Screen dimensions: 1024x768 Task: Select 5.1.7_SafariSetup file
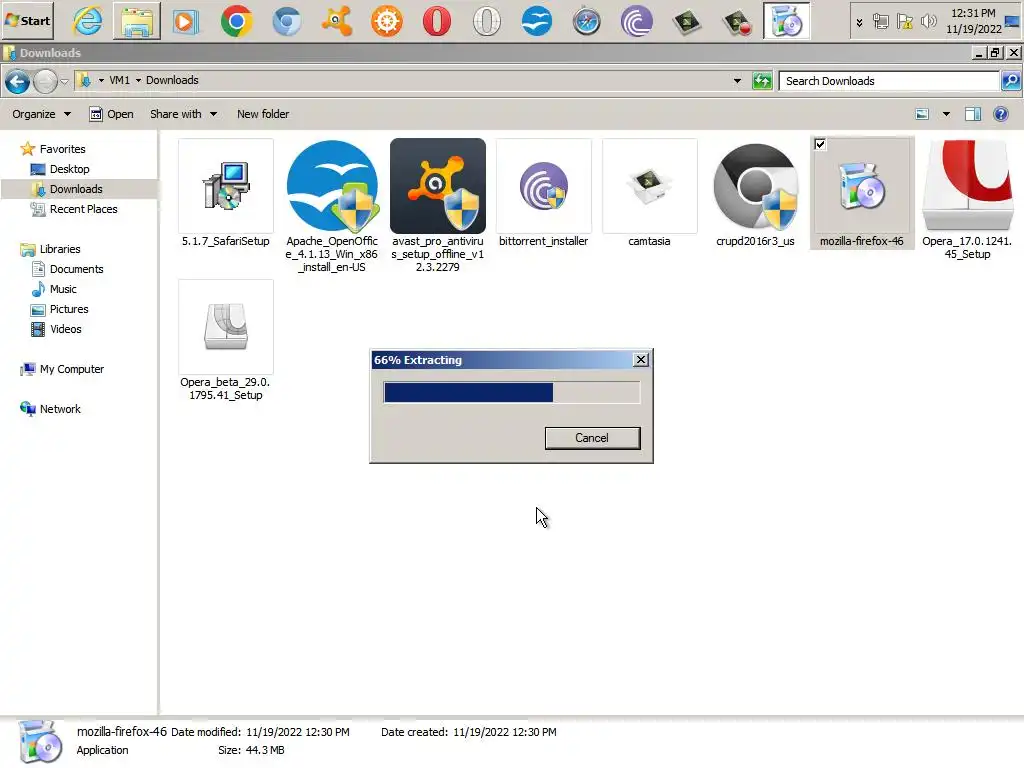(x=225, y=193)
